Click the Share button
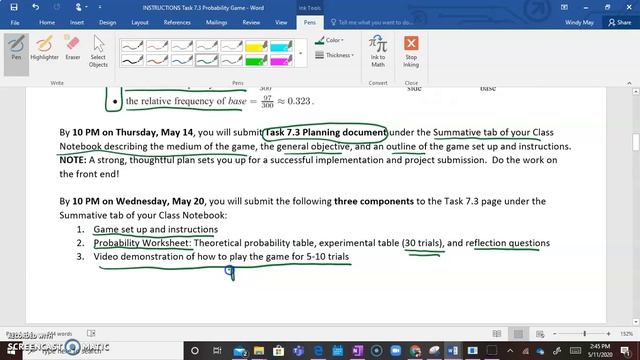The image size is (640, 360). click(619, 22)
